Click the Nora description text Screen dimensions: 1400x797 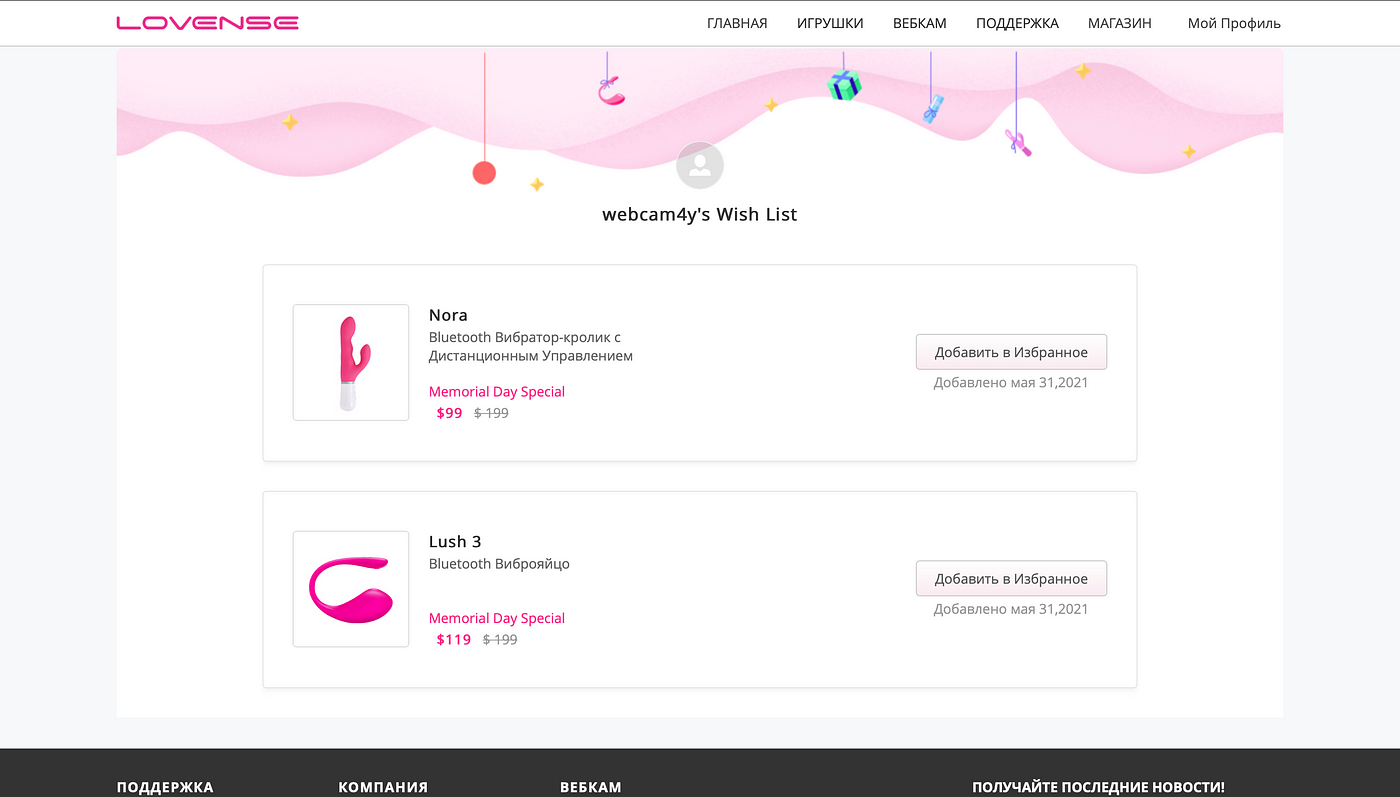point(531,346)
